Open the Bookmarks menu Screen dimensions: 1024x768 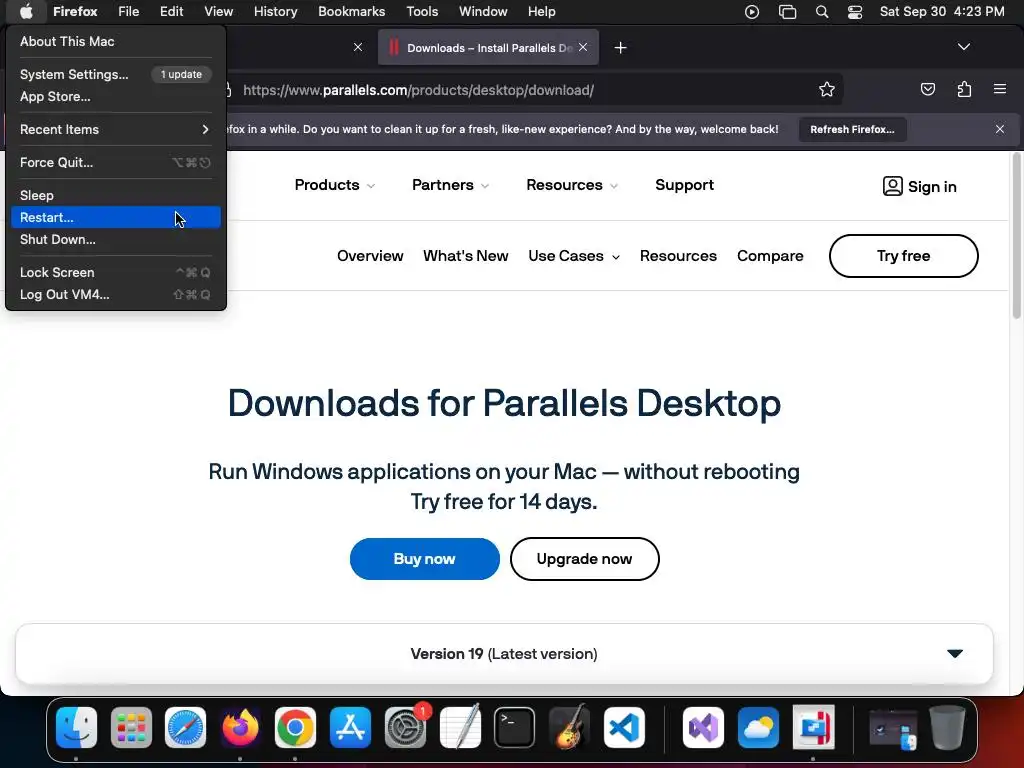(351, 12)
